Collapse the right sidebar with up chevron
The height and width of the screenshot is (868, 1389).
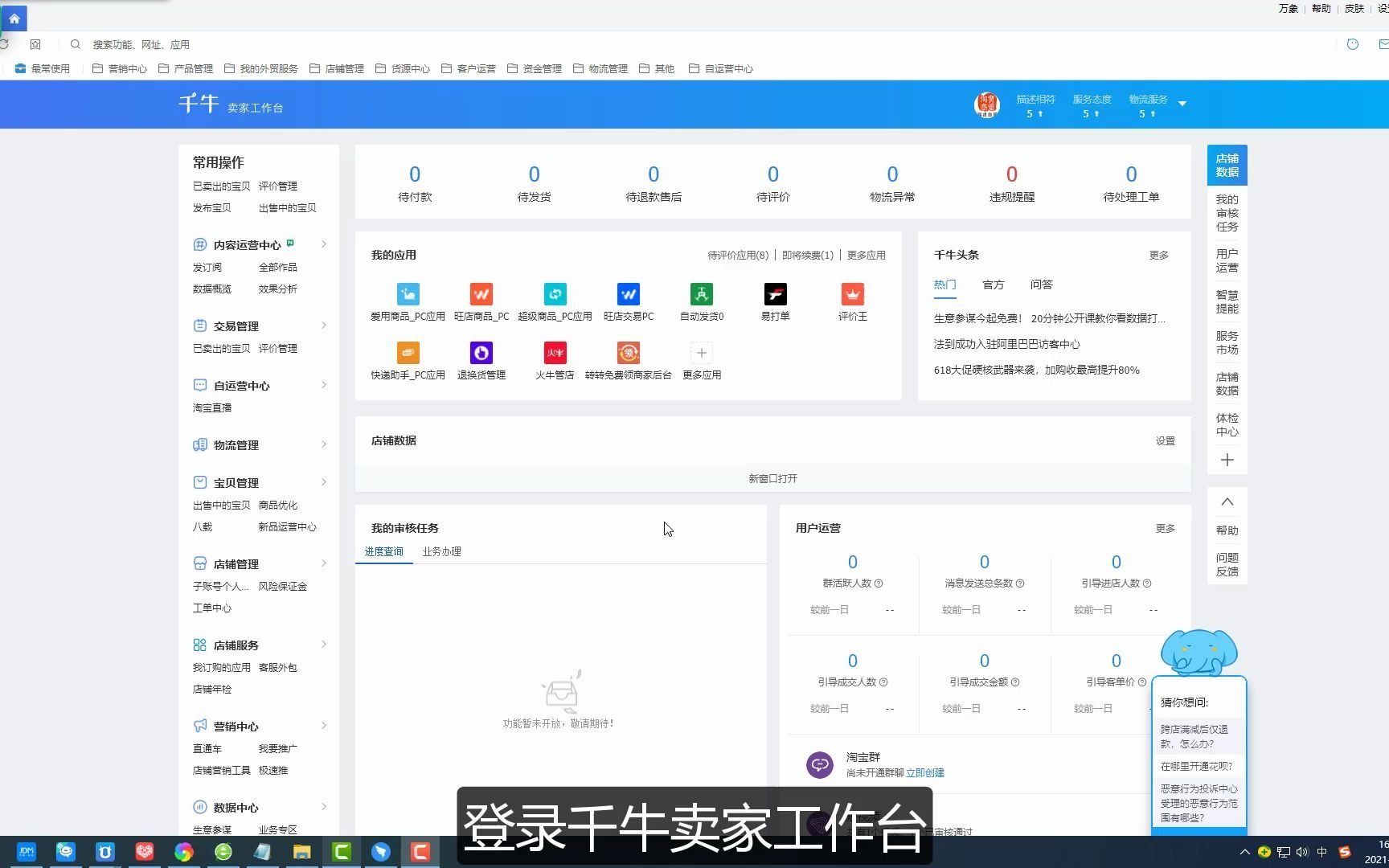point(1227,502)
